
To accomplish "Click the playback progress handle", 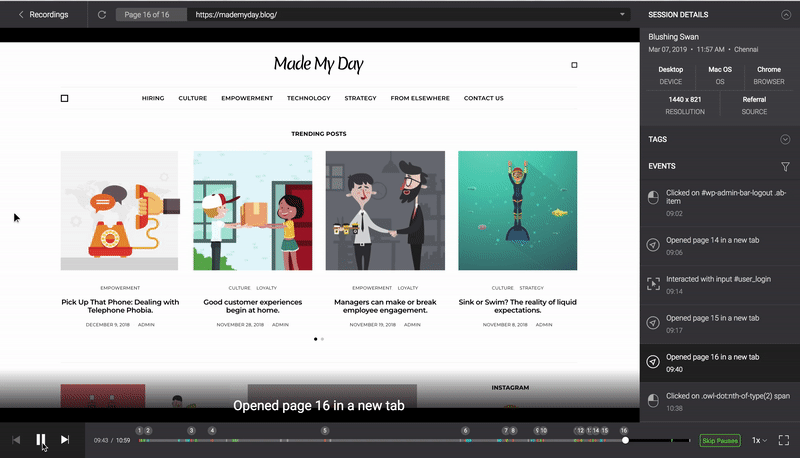I will coord(625,440).
